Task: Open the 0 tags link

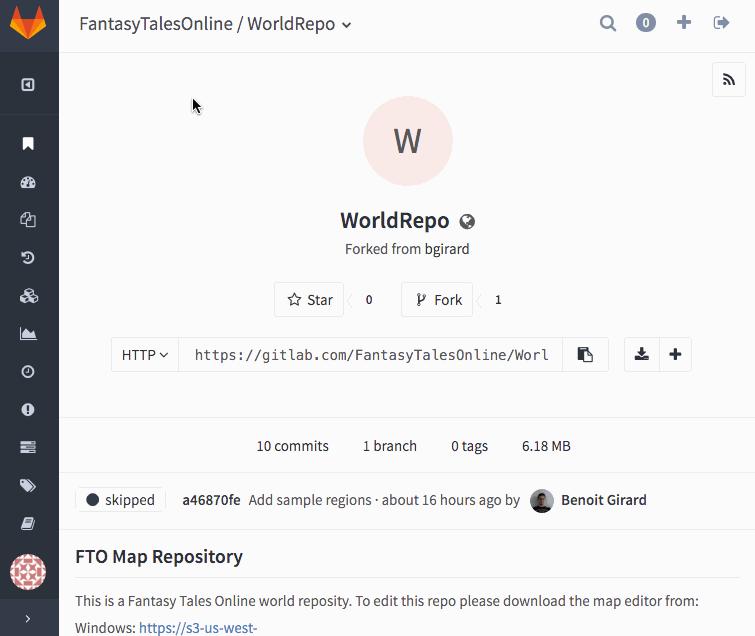Action: point(469,446)
